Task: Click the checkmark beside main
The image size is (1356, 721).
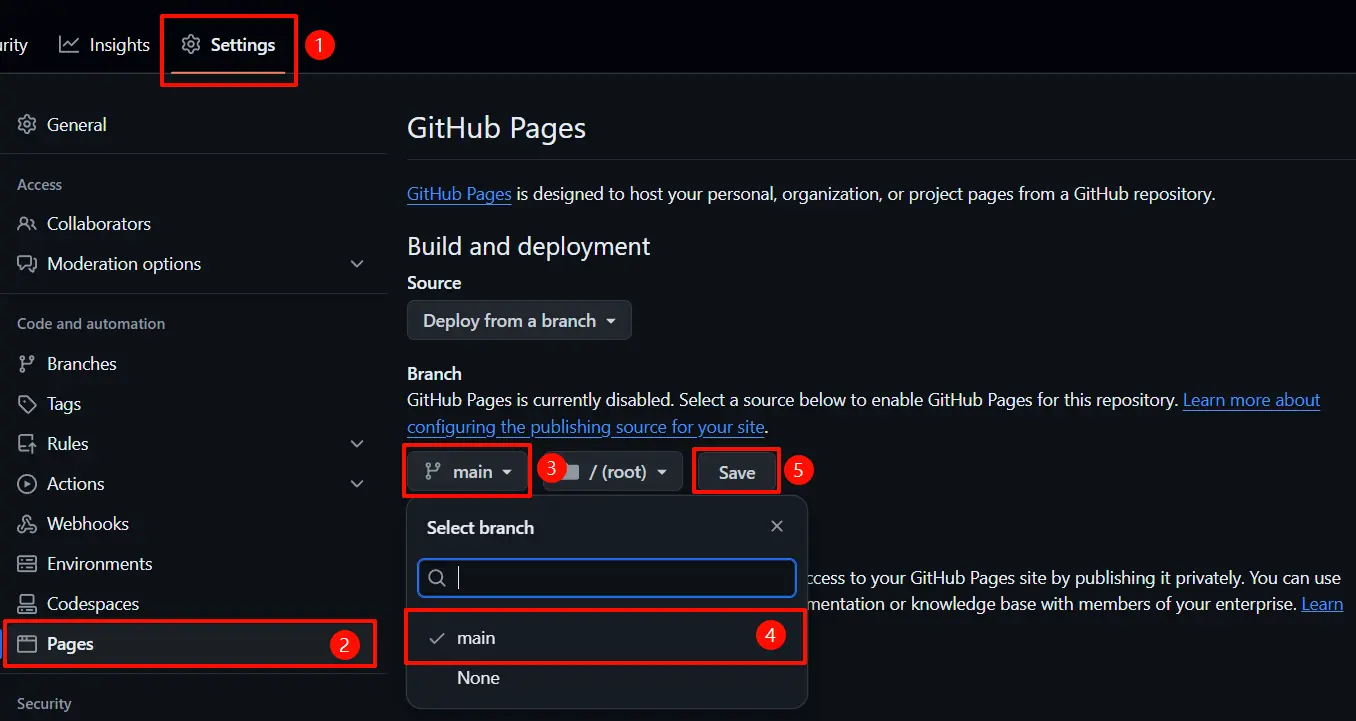Action: [436, 638]
